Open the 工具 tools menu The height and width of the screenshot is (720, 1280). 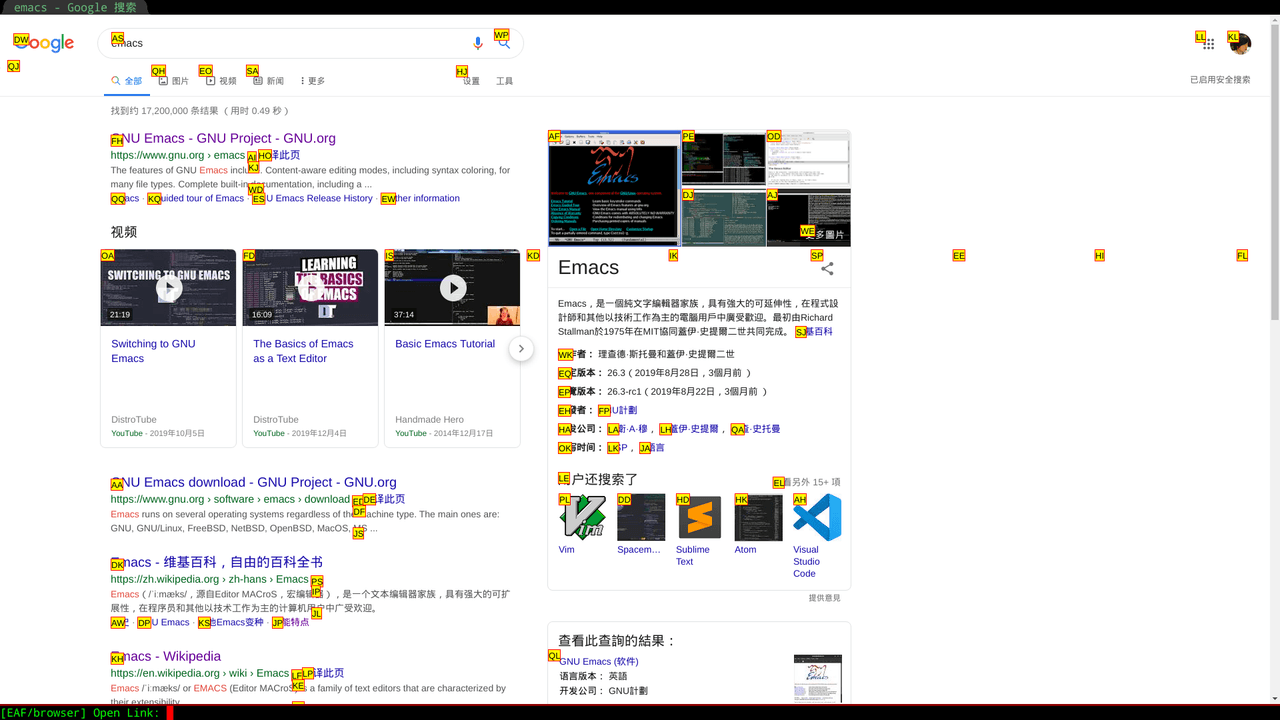[505, 81]
